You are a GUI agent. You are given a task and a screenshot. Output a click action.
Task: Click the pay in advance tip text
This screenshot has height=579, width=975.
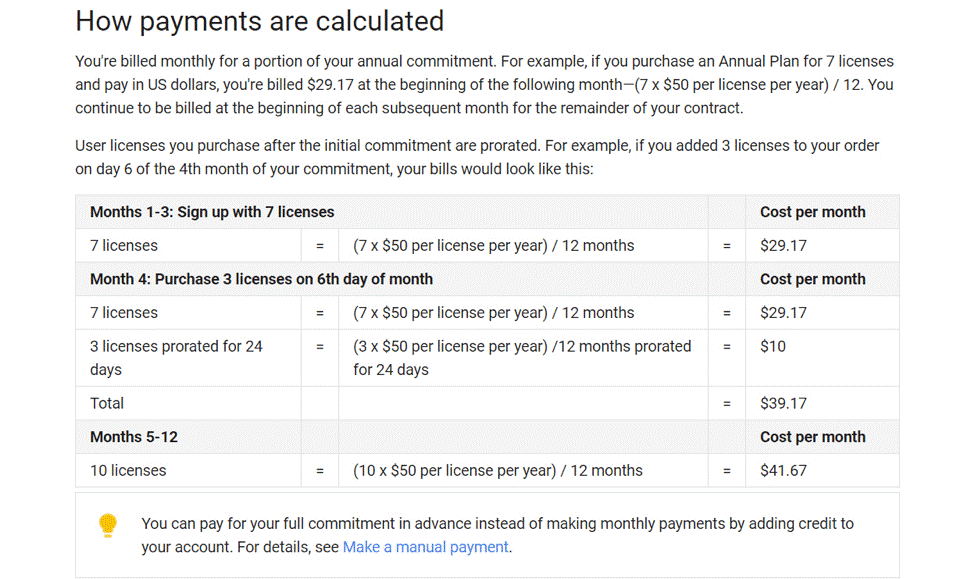(x=497, y=535)
